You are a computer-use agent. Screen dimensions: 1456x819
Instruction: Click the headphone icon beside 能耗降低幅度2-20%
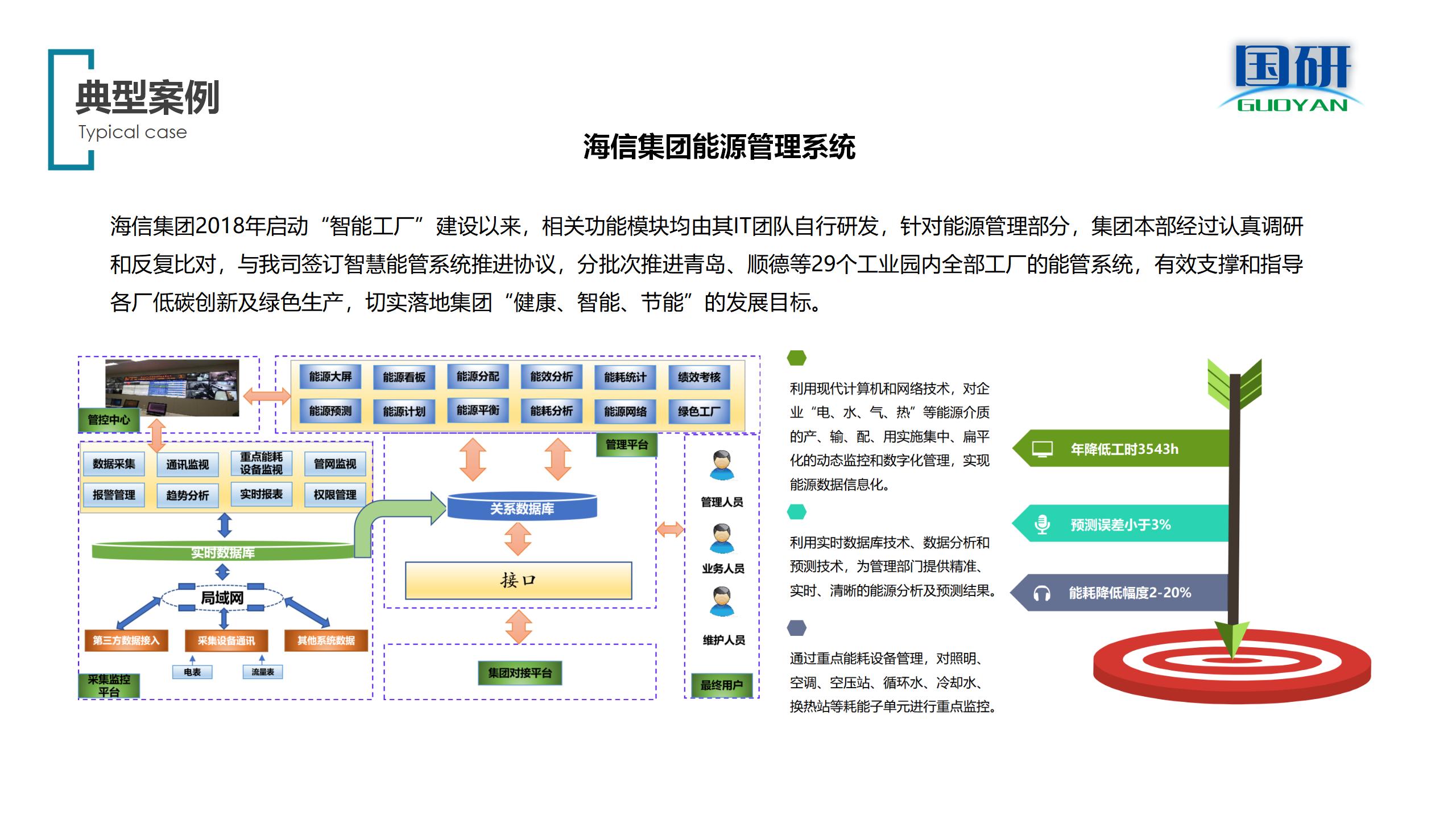[1041, 593]
